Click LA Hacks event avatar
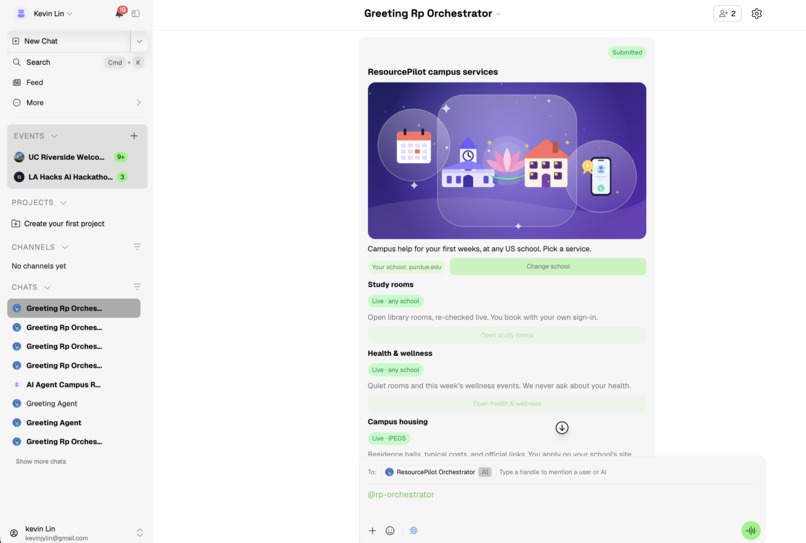The height and width of the screenshot is (543, 806). tap(19, 177)
